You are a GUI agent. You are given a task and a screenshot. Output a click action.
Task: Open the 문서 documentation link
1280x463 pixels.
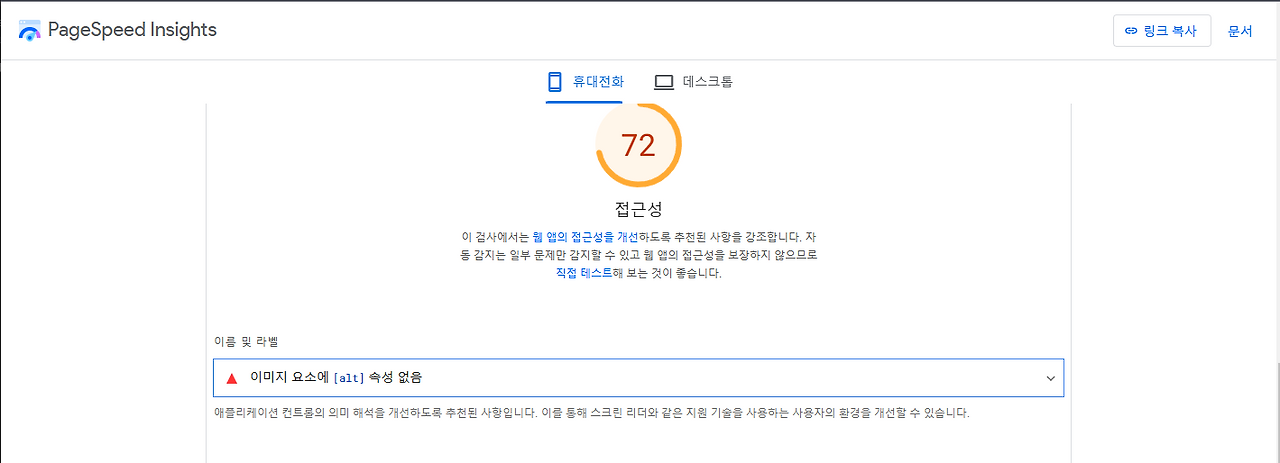pos(1240,31)
